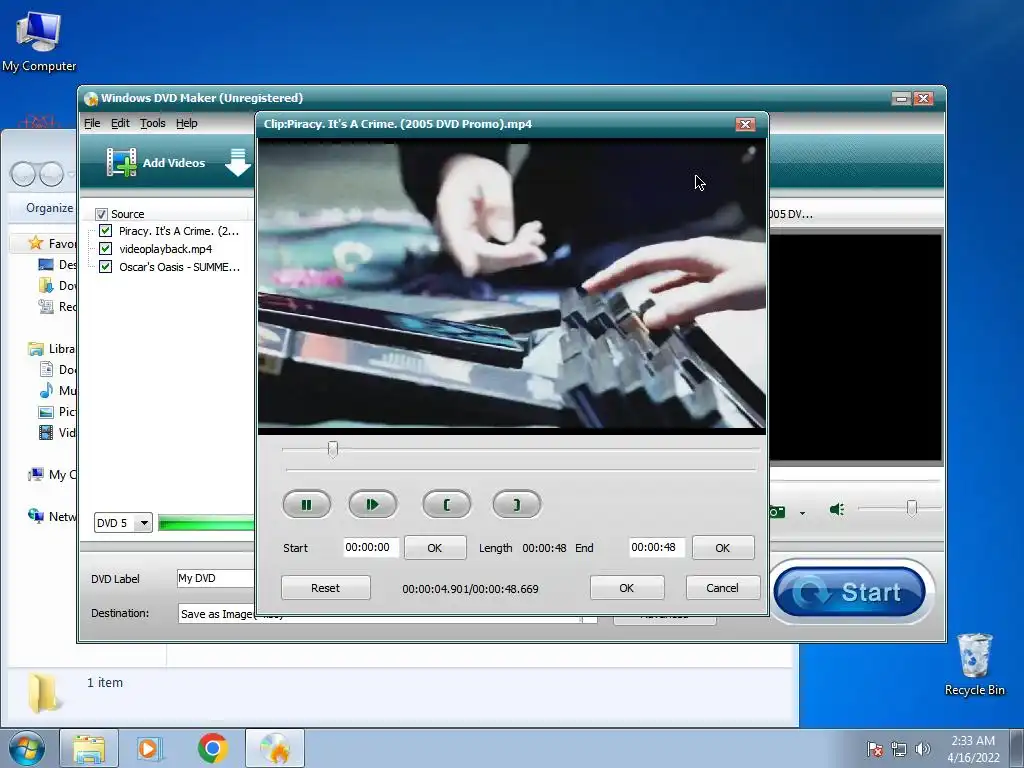The image size is (1024, 768).
Task: Cancel the clip dialog
Action: click(x=722, y=588)
